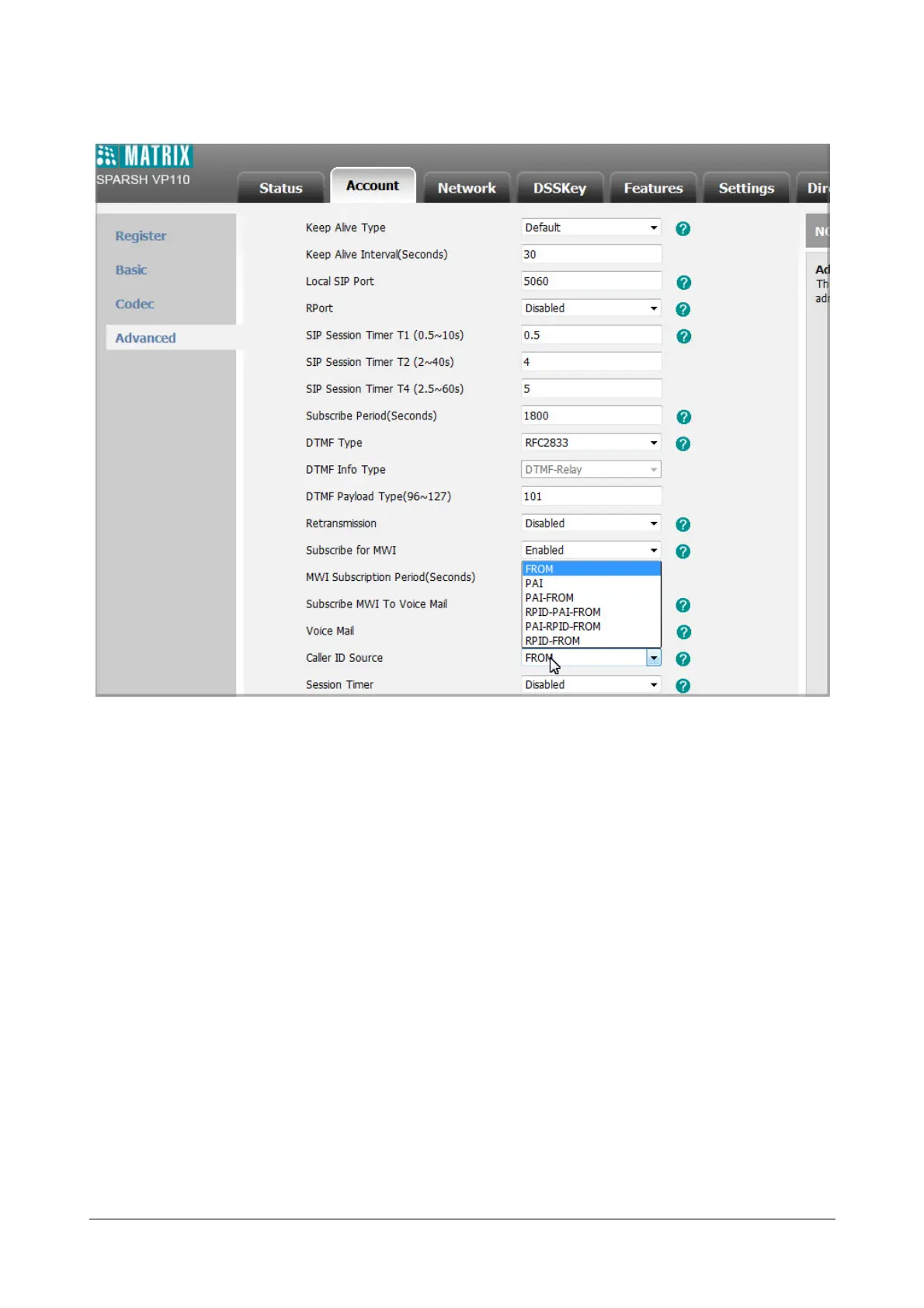
Task: Click the DTMF Info Type dropdown
Action: 591,469
